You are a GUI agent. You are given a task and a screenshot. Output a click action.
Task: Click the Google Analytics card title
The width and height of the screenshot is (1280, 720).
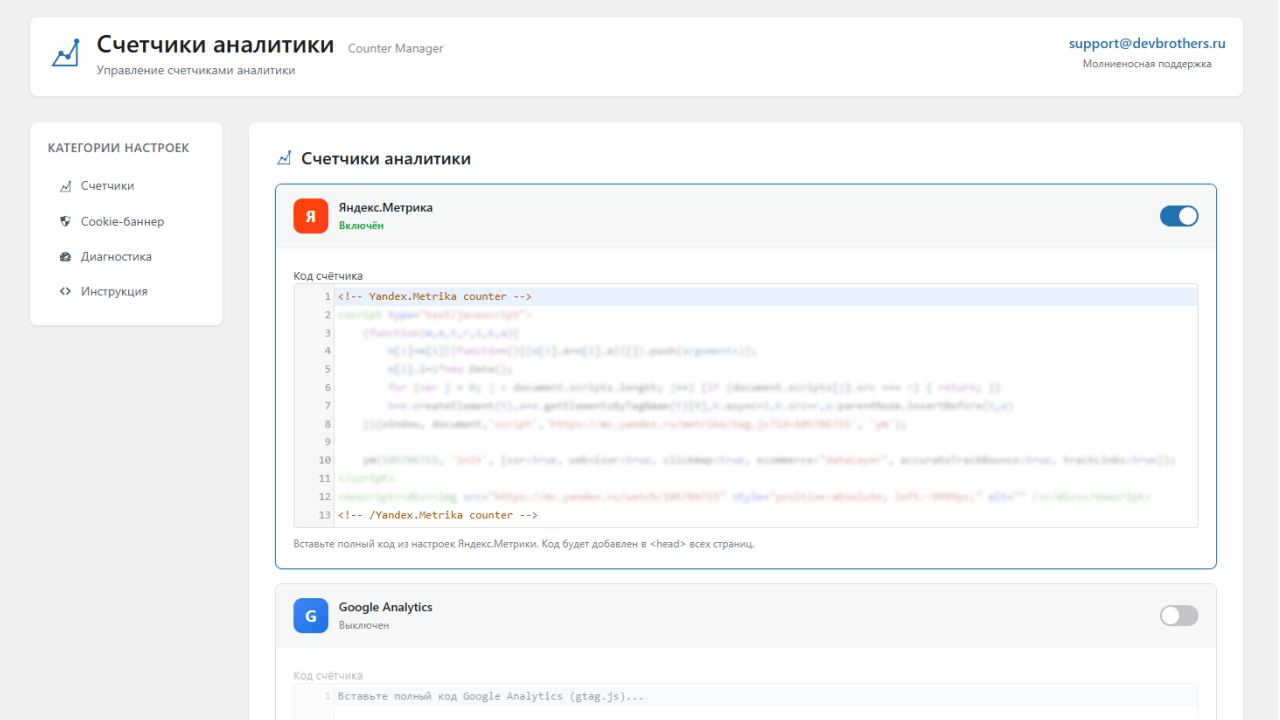point(385,607)
